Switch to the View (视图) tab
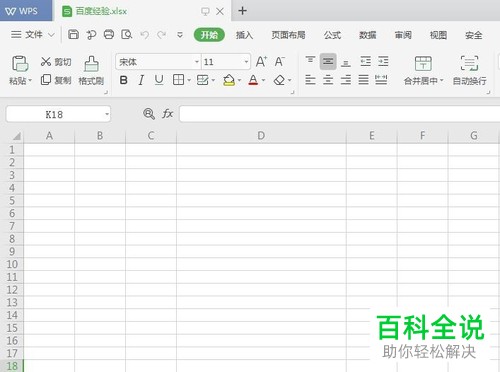The height and width of the screenshot is (372, 500). click(438, 35)
